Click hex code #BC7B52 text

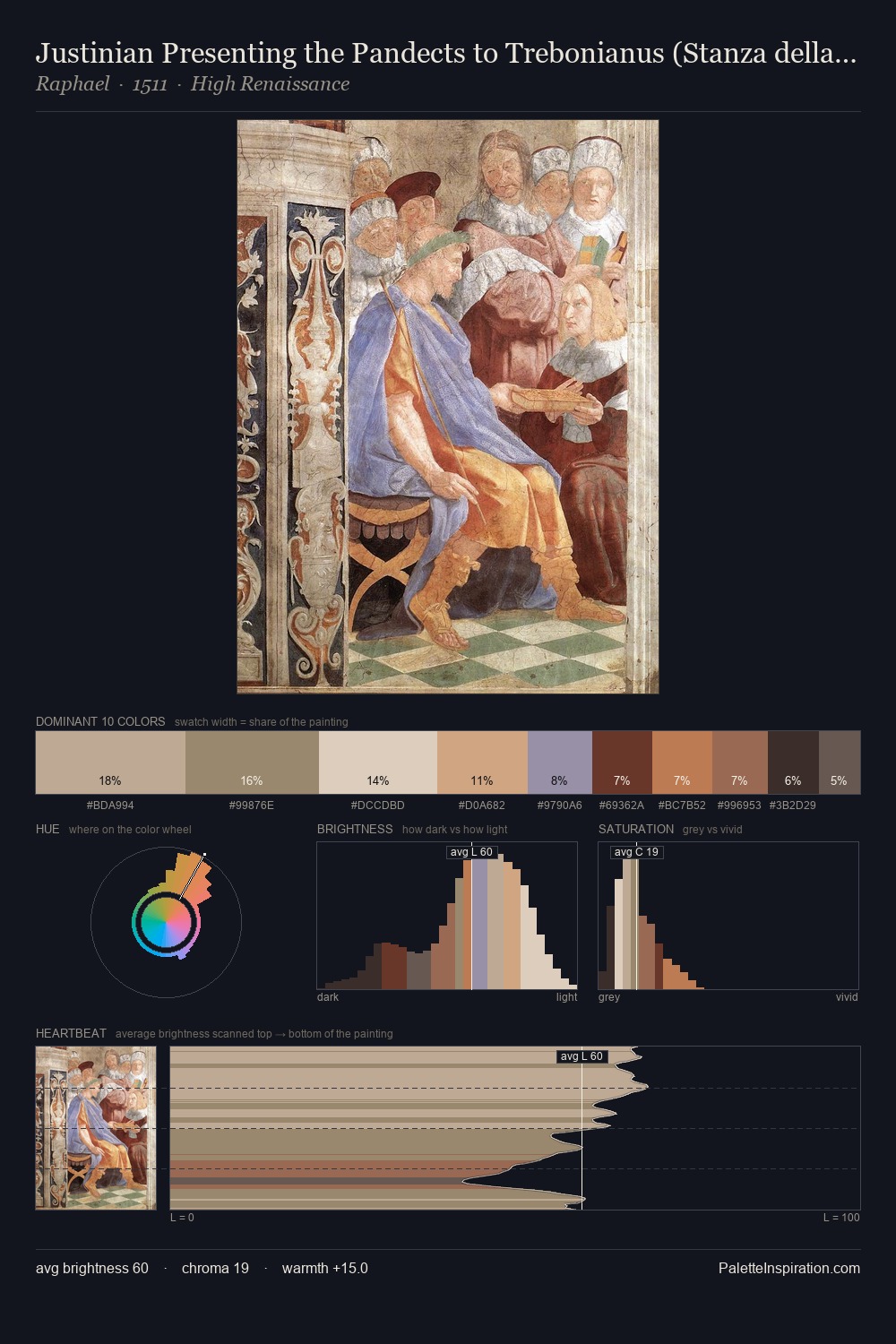coord(682,806)
